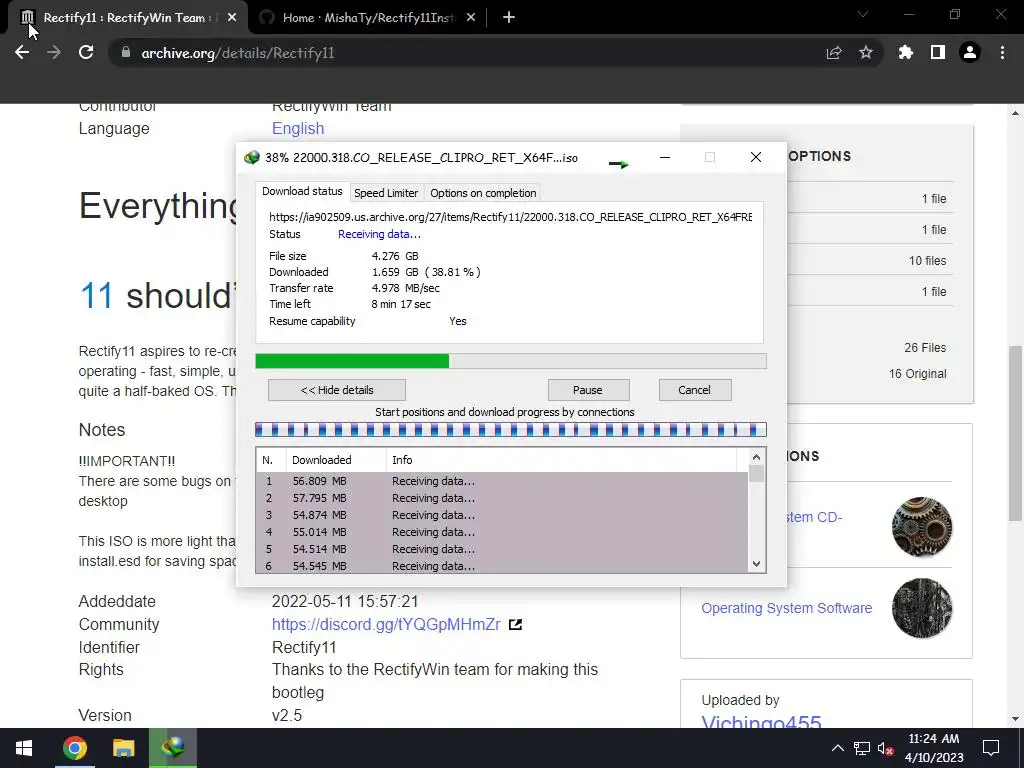Viewport: 1024px width, 768px height.
Task: Click the download URL text in IDM
Action: coord(511,217)
